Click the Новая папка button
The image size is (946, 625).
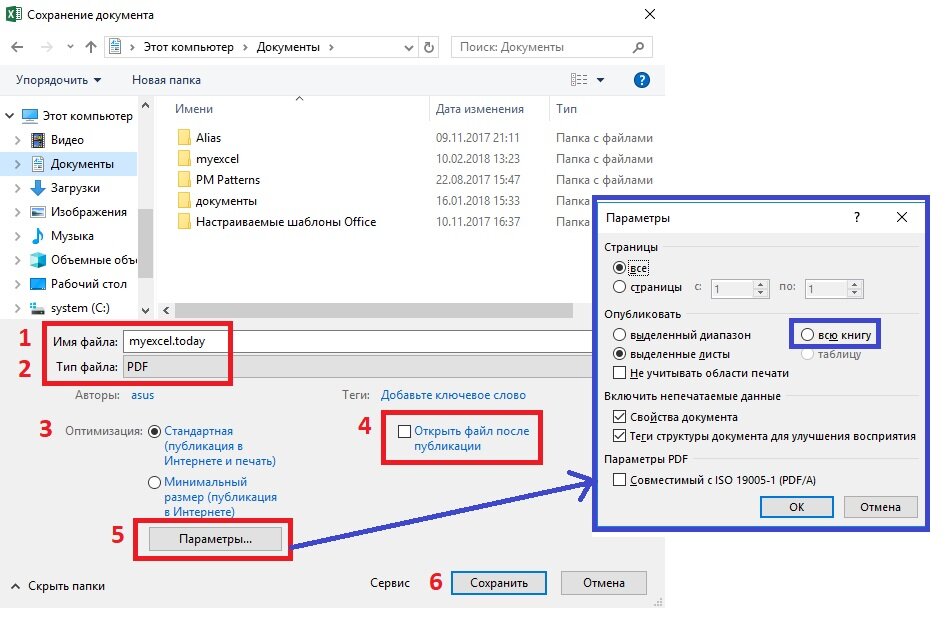[x=167, y=80]
